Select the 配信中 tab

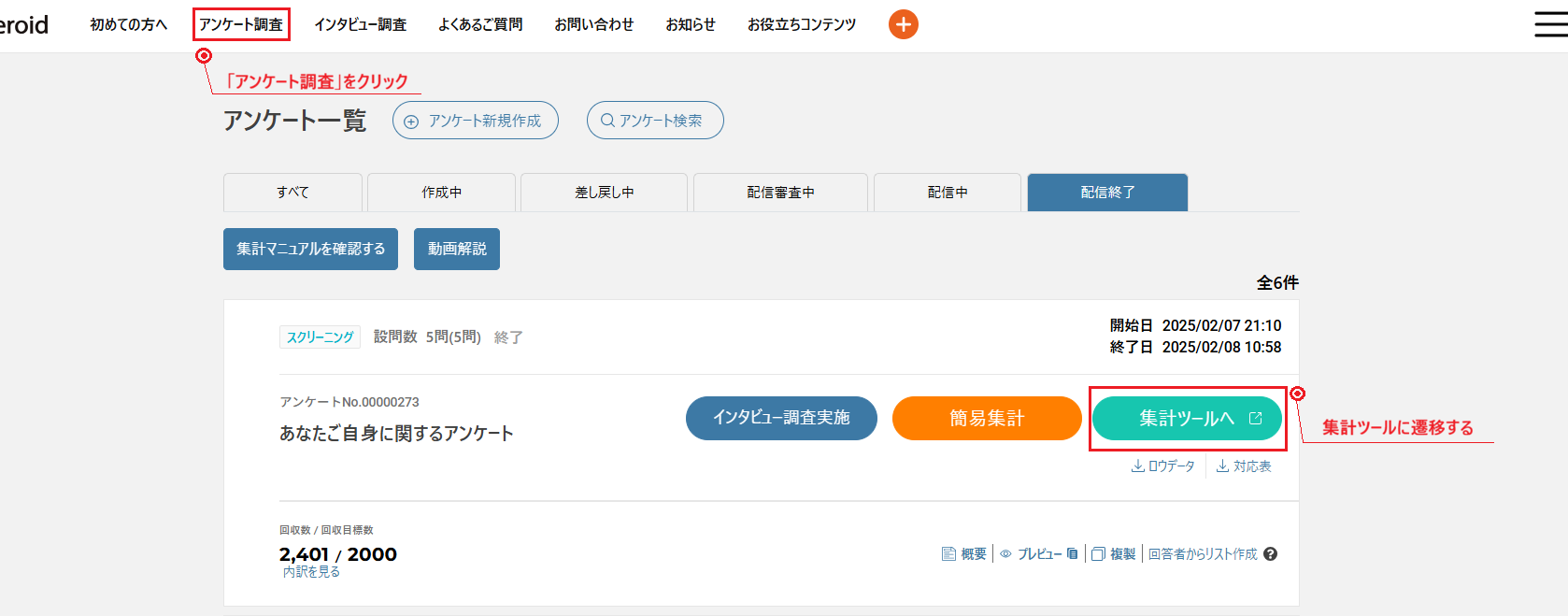click(947, 193)
